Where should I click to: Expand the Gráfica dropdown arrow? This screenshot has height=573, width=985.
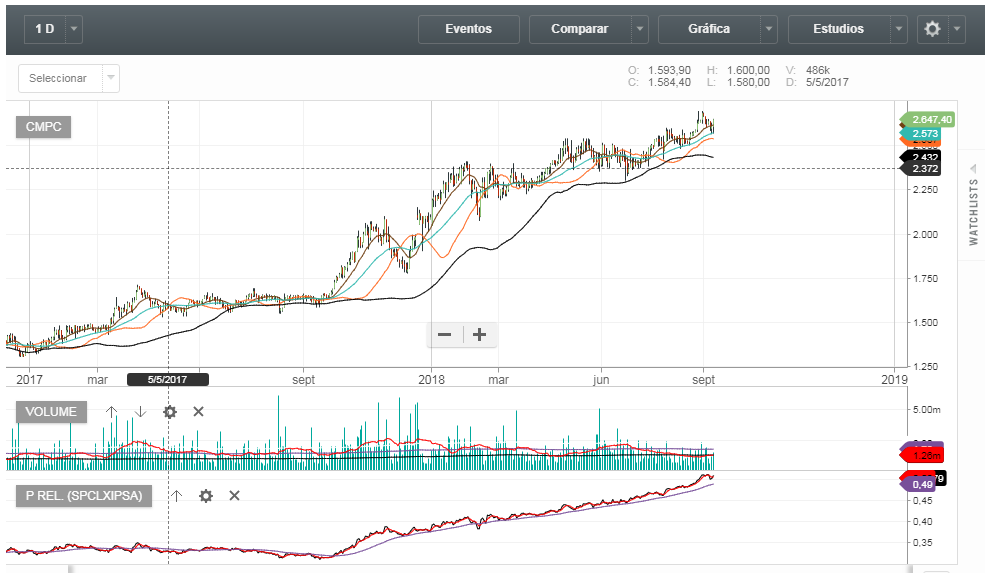tap(769, 29)
